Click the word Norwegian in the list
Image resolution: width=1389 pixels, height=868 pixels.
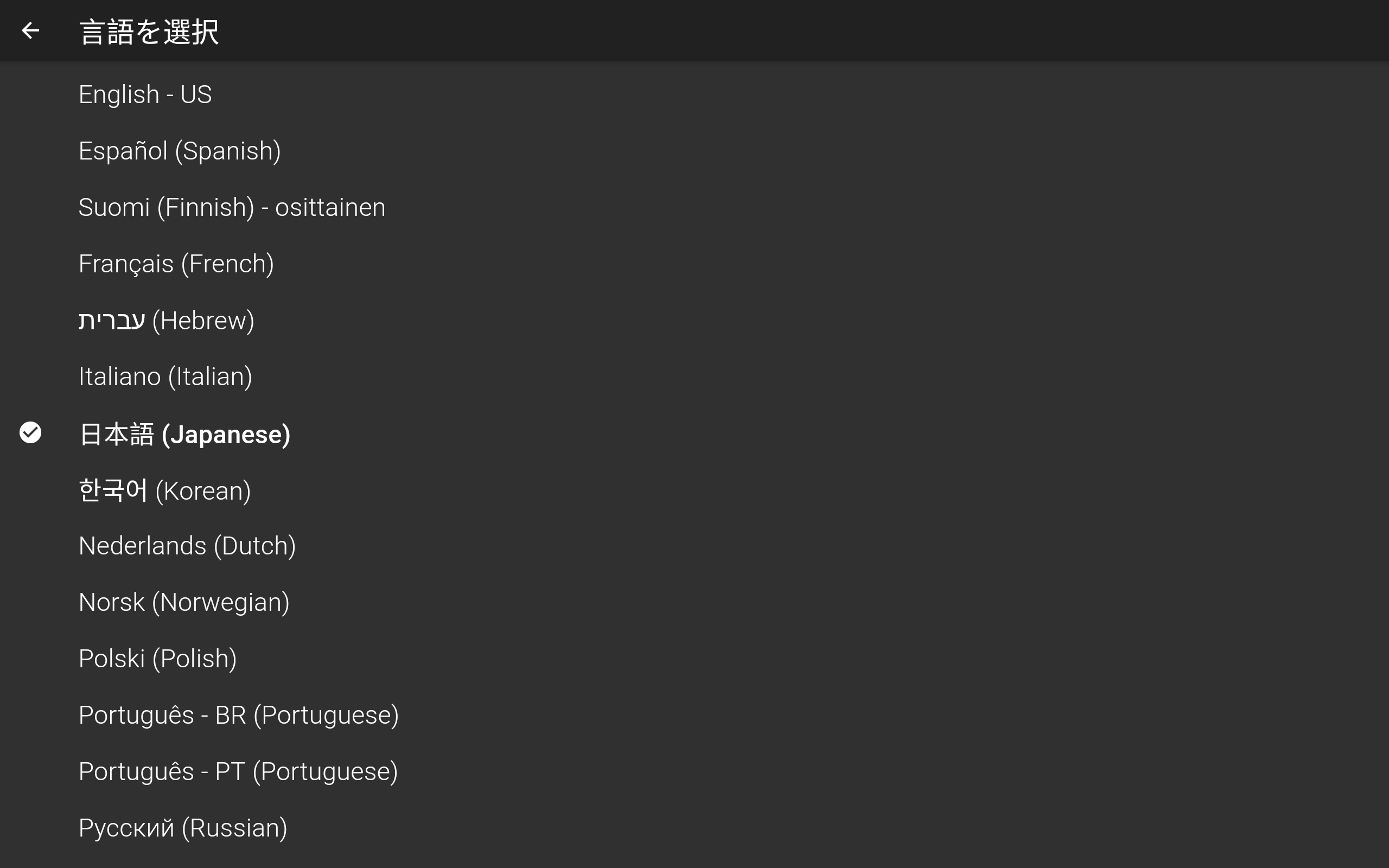point(220,603)
